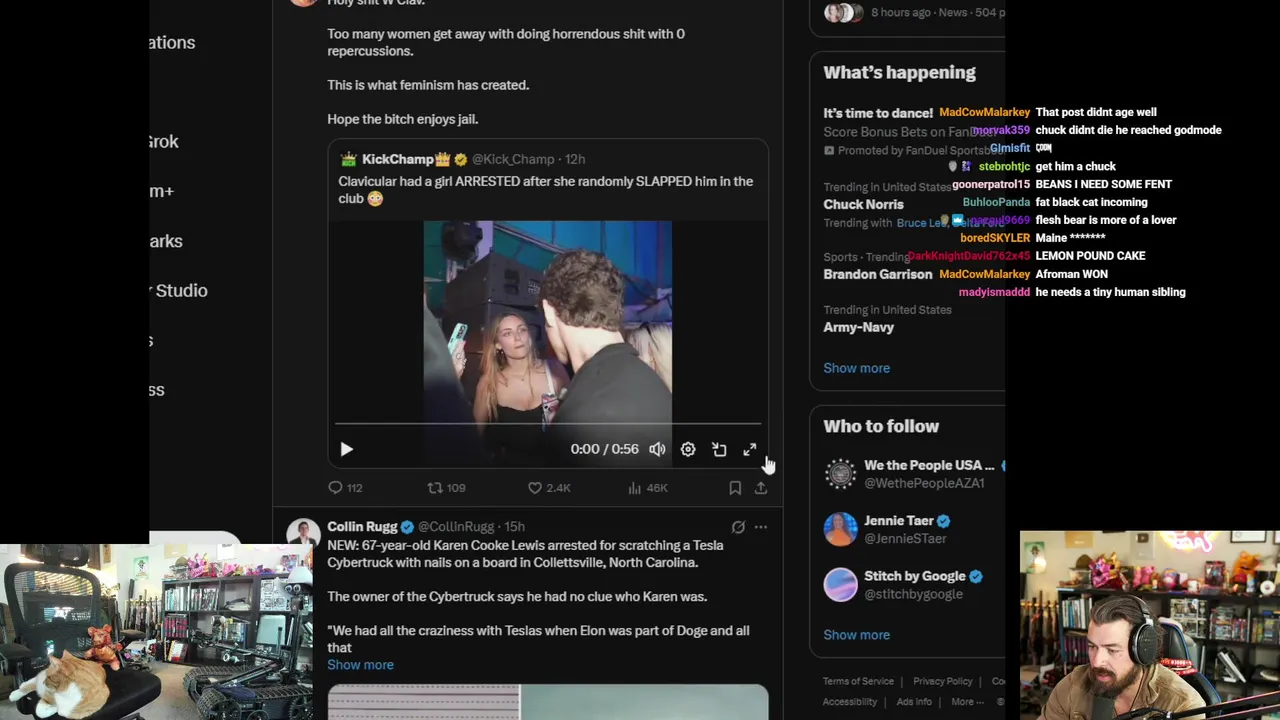Screen dimensions: 1280x720
Task: Bookmark the Clavicular tweet
Action: [735, 488]
